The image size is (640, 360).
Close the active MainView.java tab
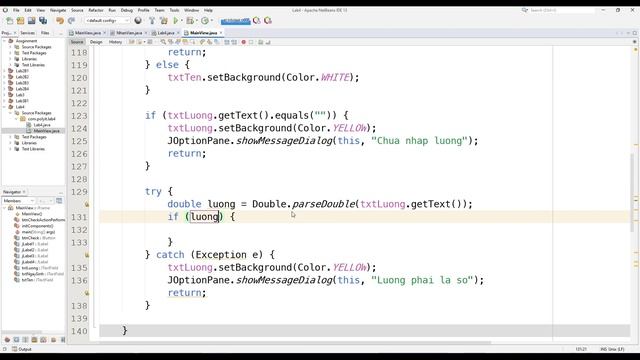pos(221,33)
